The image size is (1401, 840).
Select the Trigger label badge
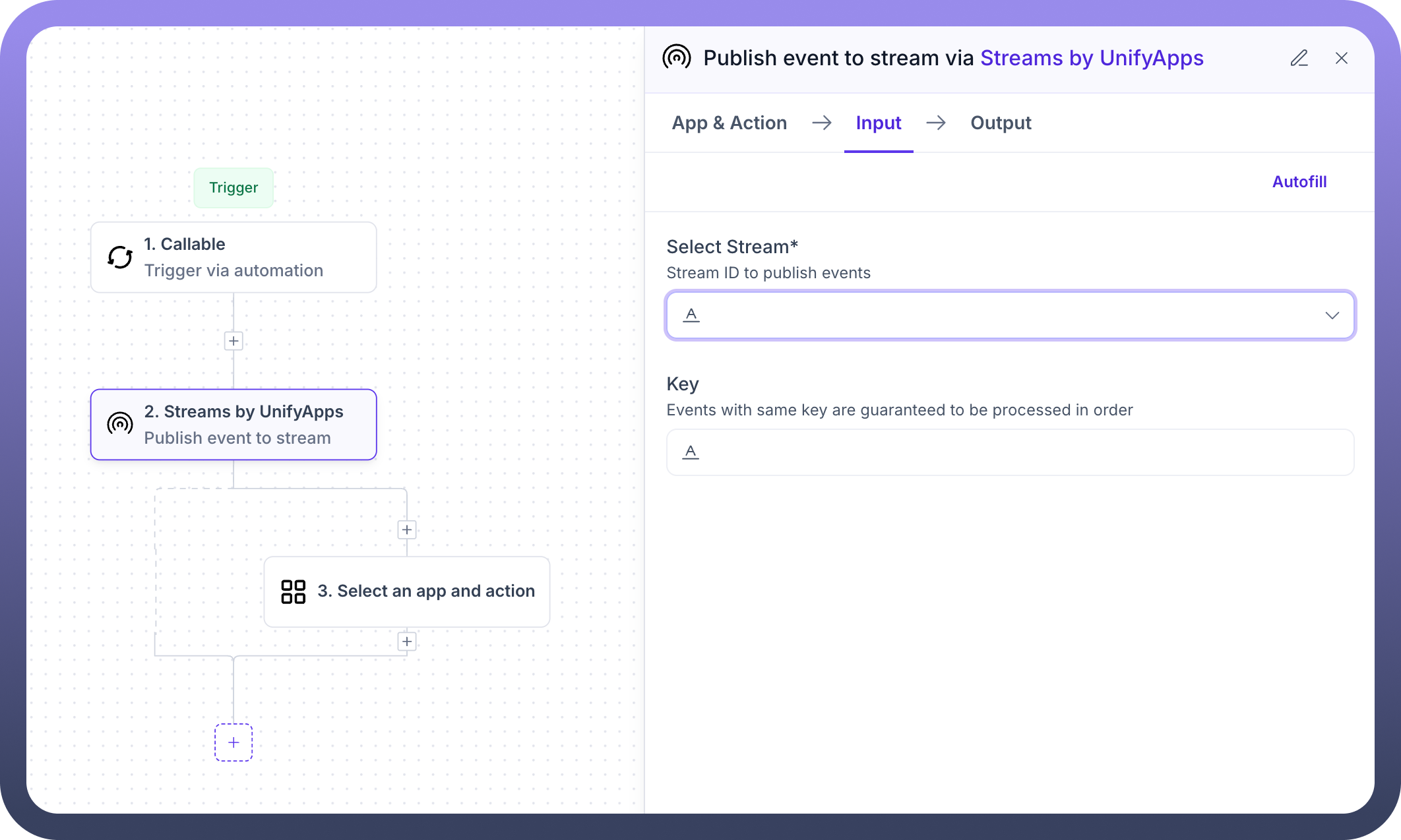233,188
